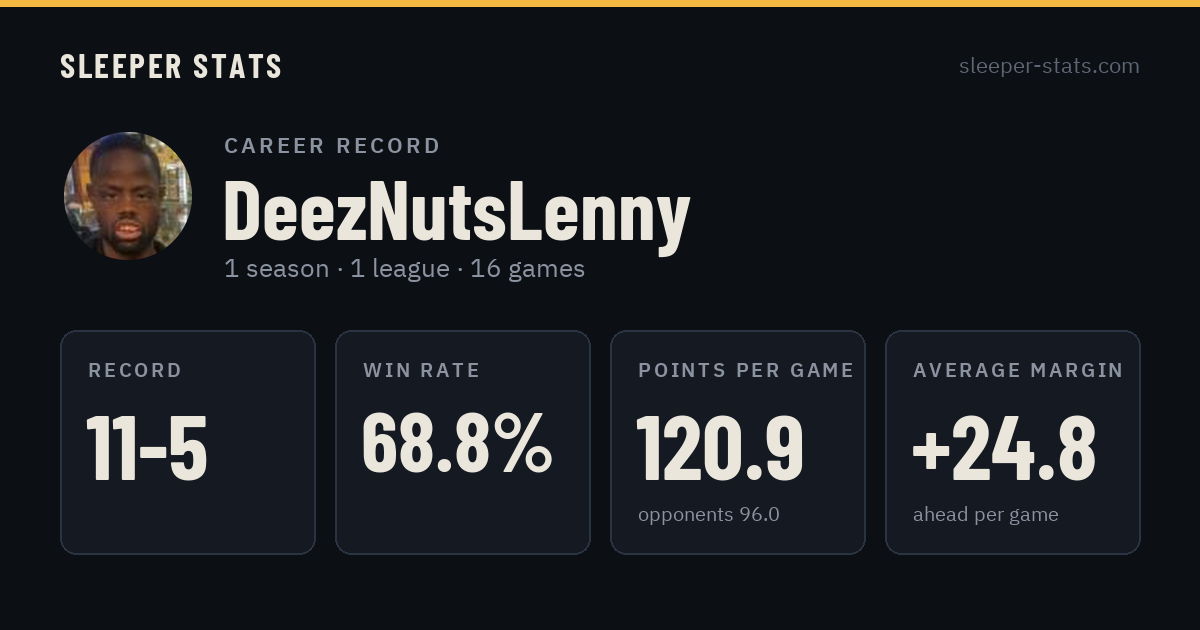Select the POINTS PER GAME card label

(746, 370)
